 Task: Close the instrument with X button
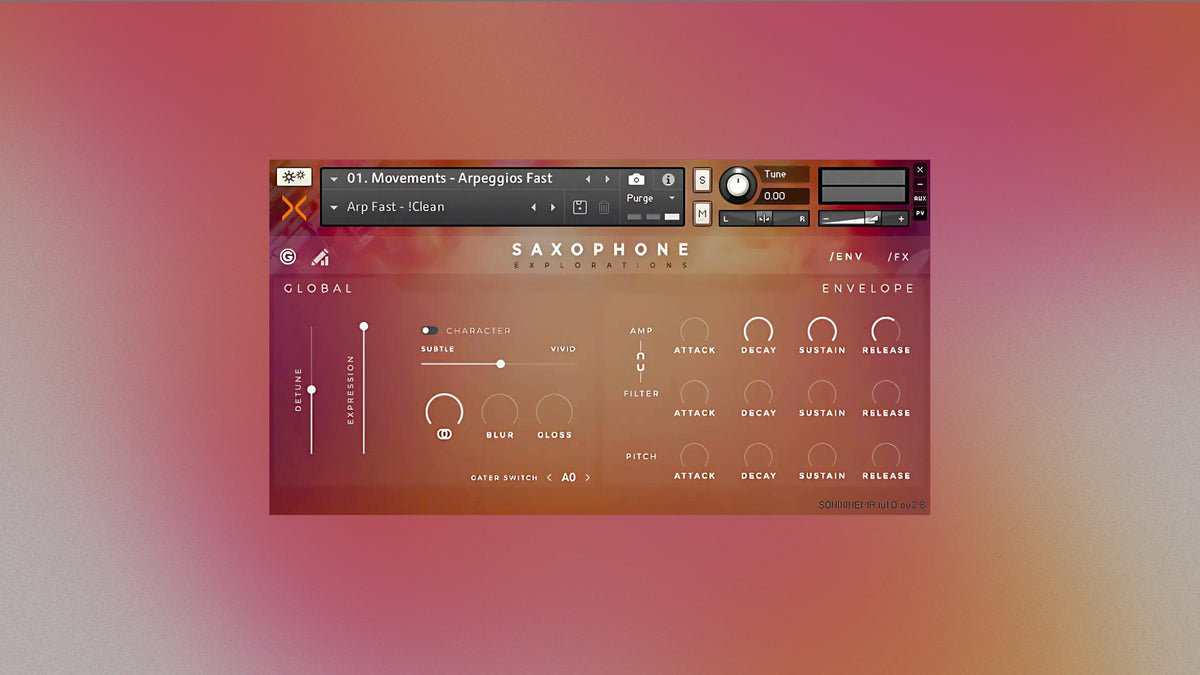[x=920, y=170]
